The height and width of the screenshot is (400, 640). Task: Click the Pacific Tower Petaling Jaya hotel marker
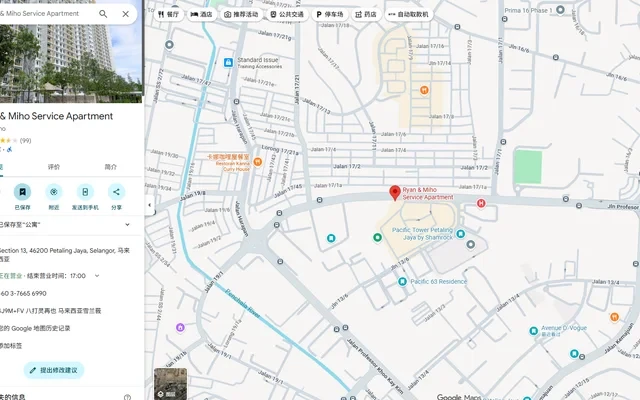click(x=461, y=233)
